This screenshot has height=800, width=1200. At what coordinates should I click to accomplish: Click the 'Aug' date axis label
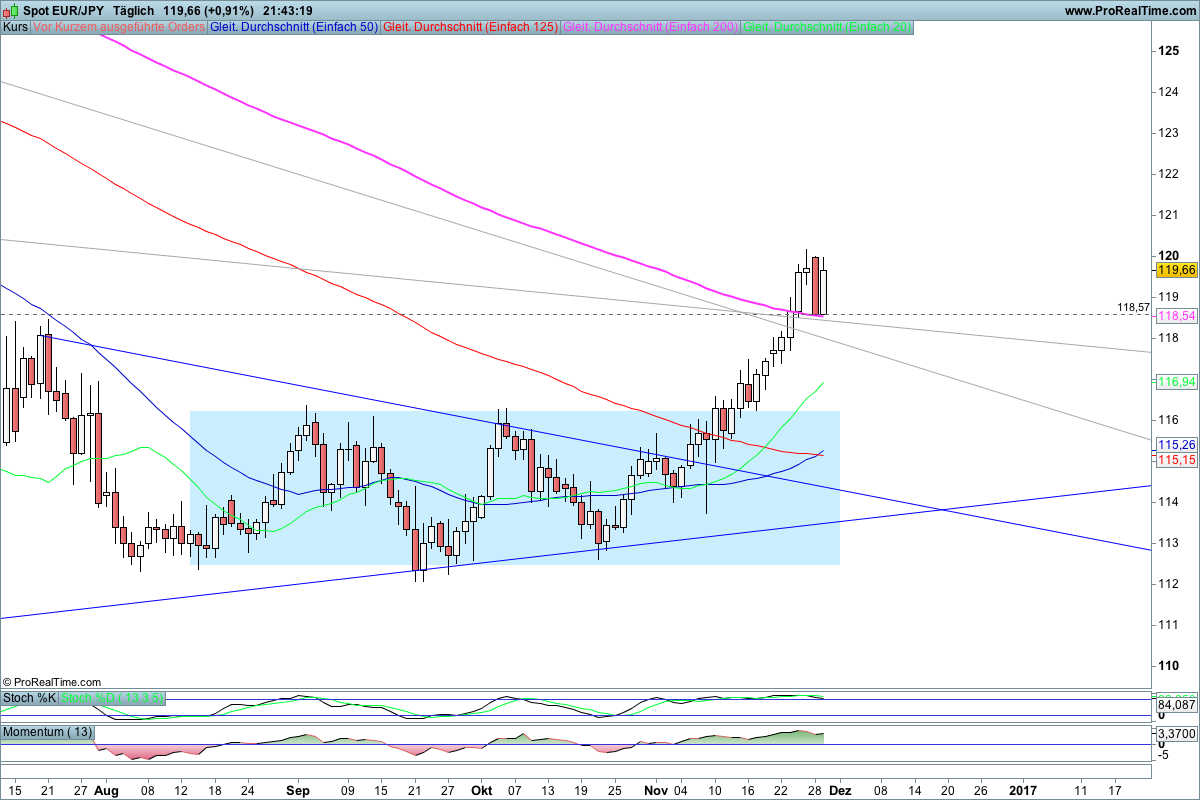tap(106, 789)
